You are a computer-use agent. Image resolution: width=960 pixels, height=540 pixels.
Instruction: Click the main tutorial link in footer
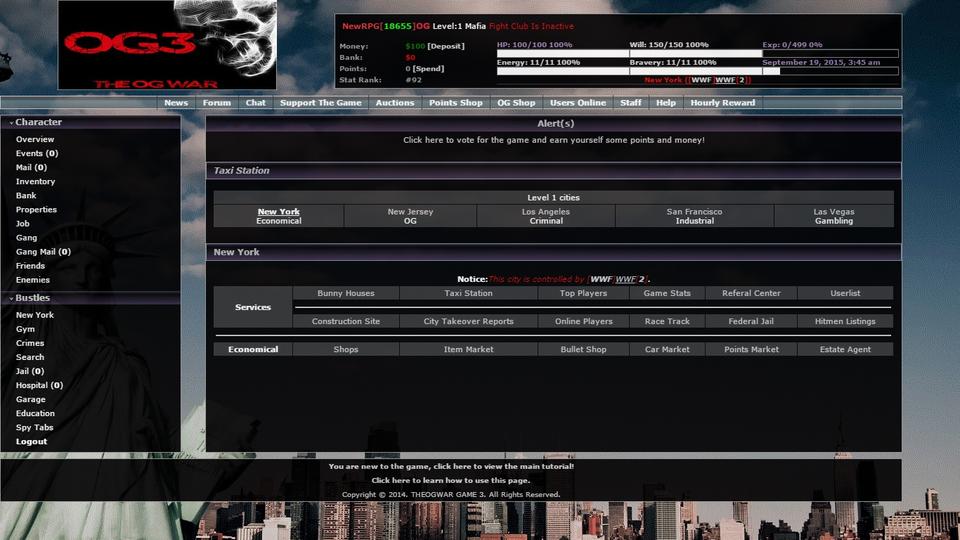click(x=451, y=467)
